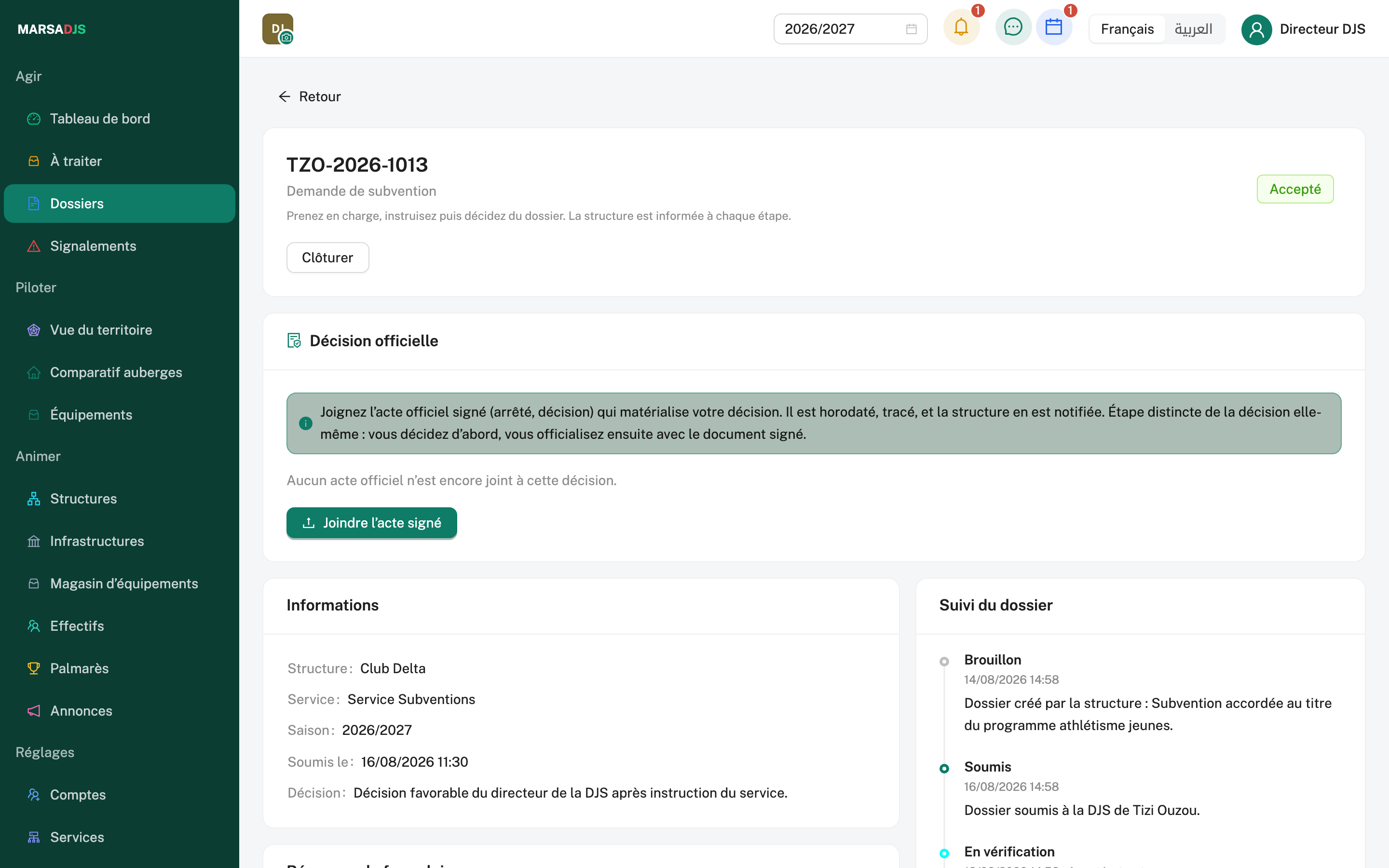Open Services in the sidebar
Image resolution: width=1389 pixels, height=868 pixels.
tap(120, 838)
